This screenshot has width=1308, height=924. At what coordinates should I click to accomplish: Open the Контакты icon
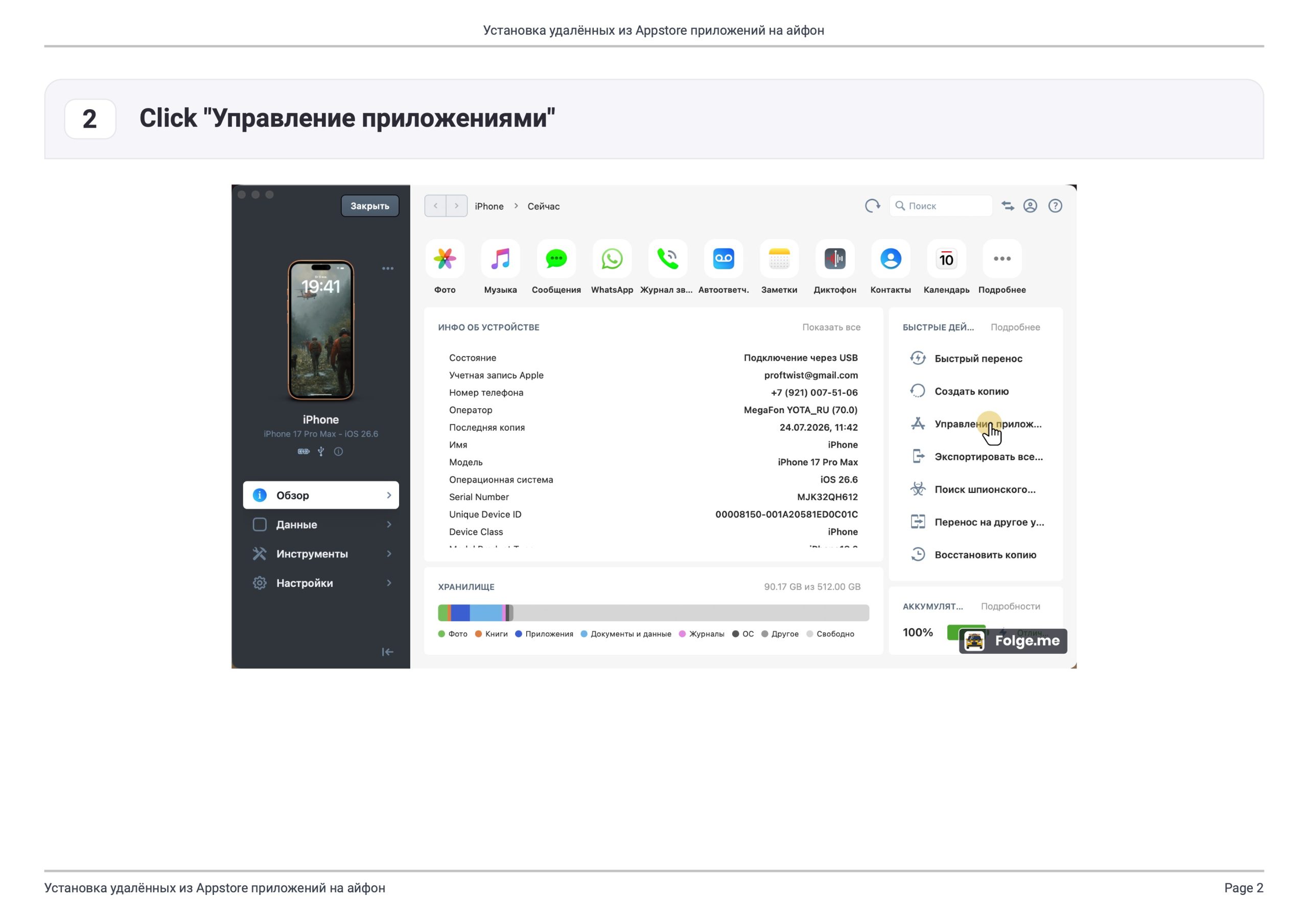pos(891,258)
